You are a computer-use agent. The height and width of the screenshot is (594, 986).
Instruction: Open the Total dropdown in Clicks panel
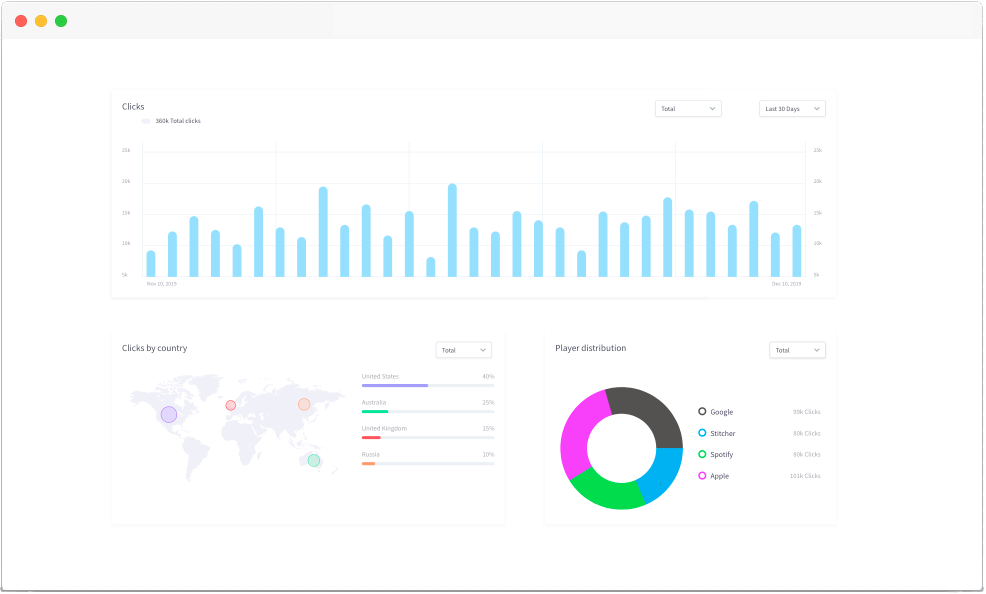[688, 108]
